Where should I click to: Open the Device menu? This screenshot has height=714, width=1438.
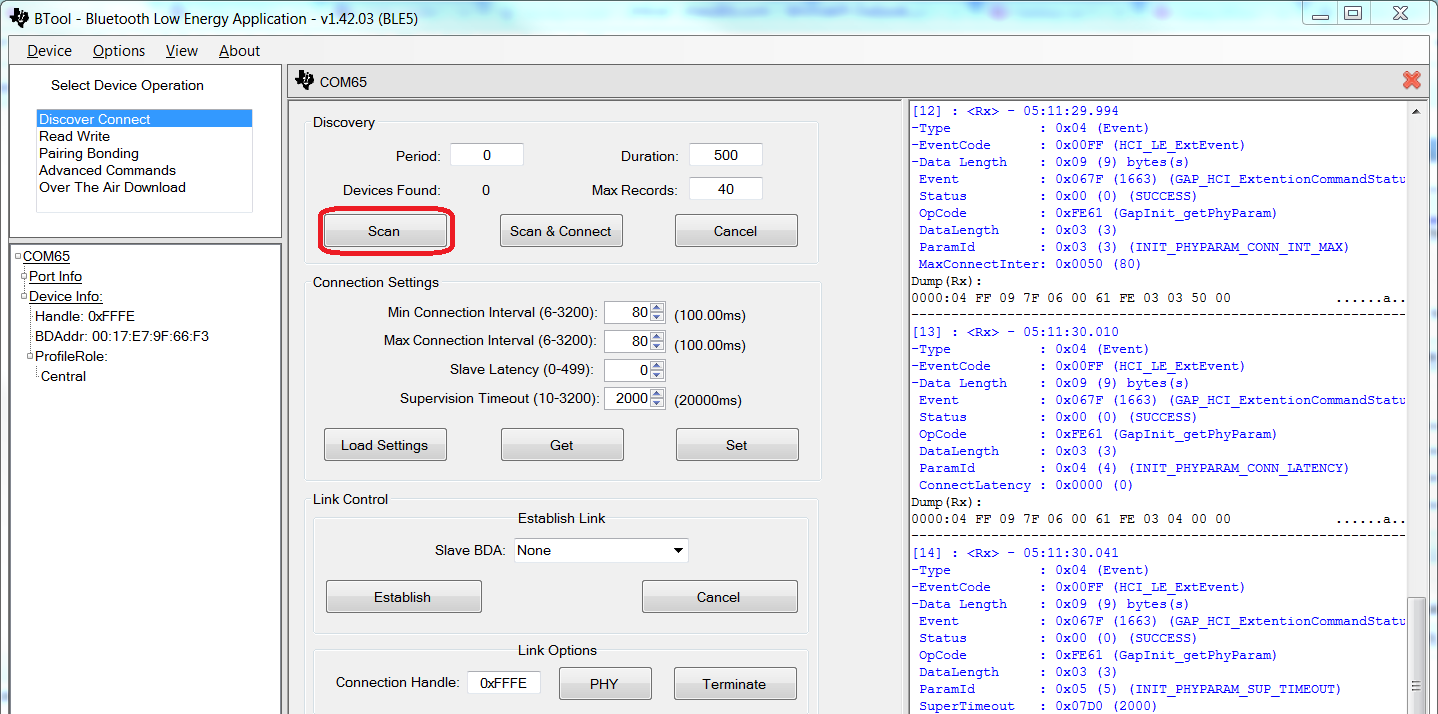[x=49, y=51]
